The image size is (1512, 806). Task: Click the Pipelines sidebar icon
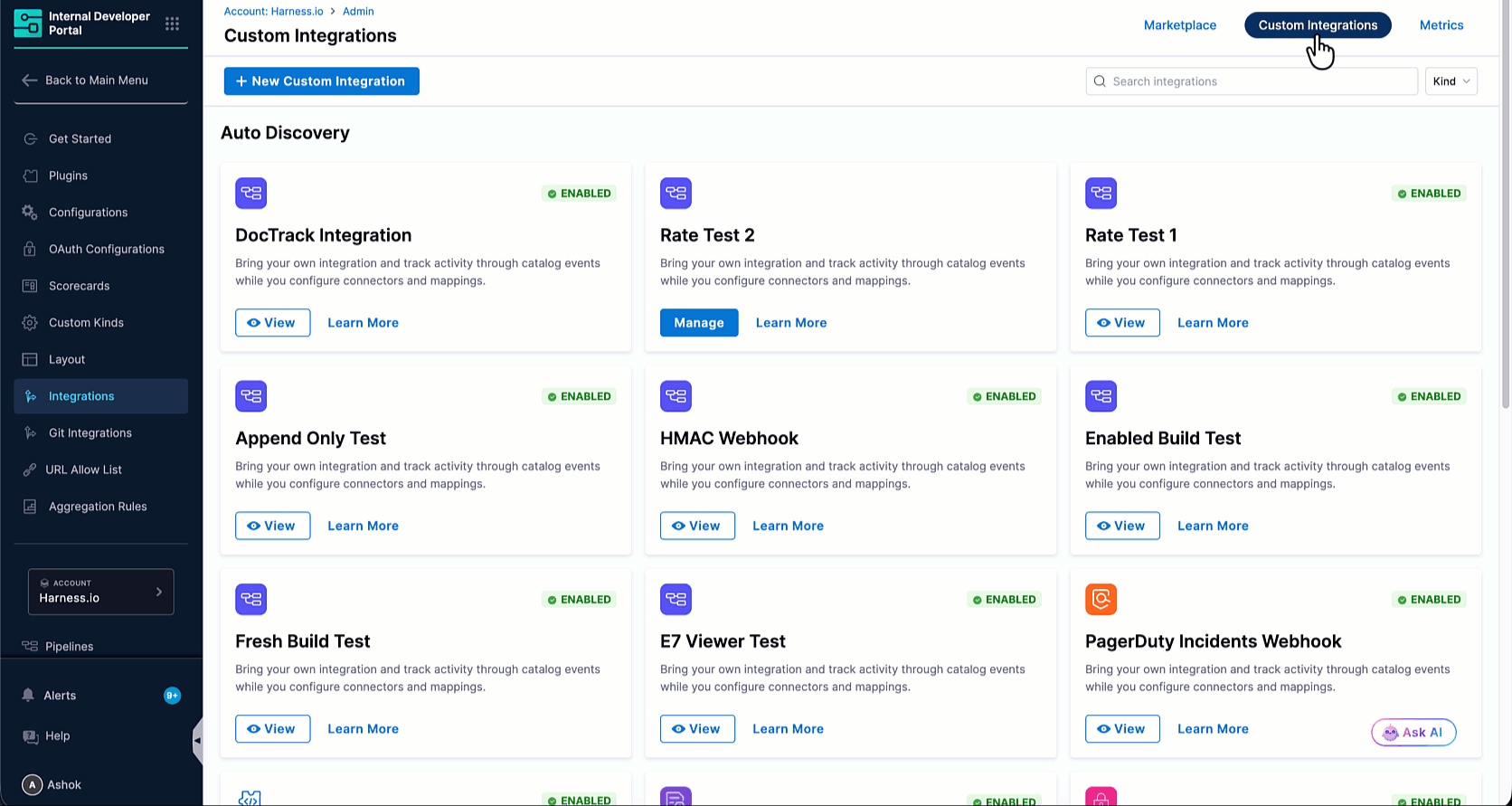[x=30, y=647]
